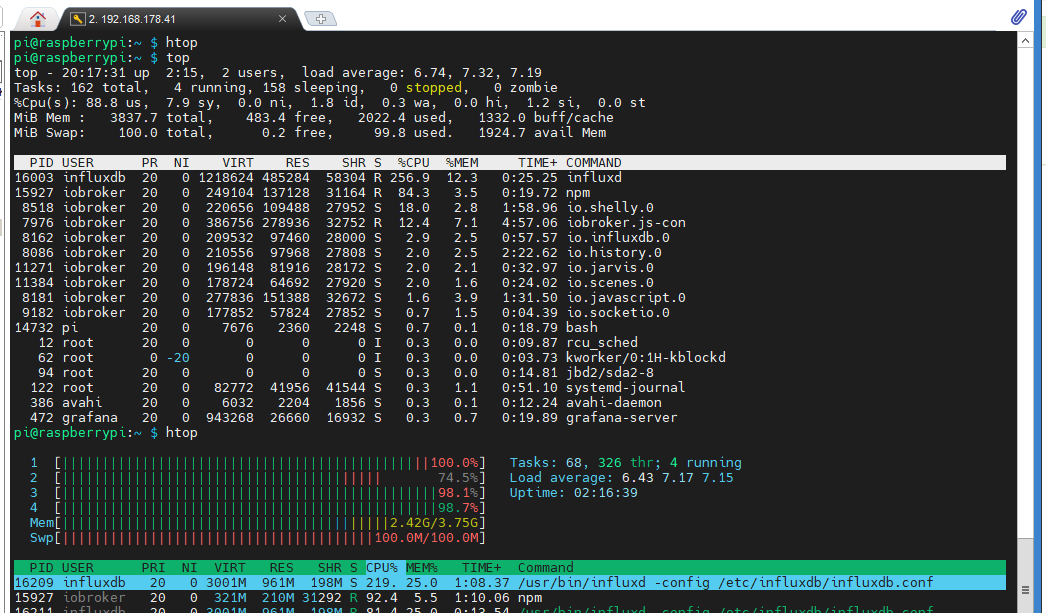Click the Swp usage meter bar
The width and height of the screenshot is (1046, 613).
coord(270,538)
